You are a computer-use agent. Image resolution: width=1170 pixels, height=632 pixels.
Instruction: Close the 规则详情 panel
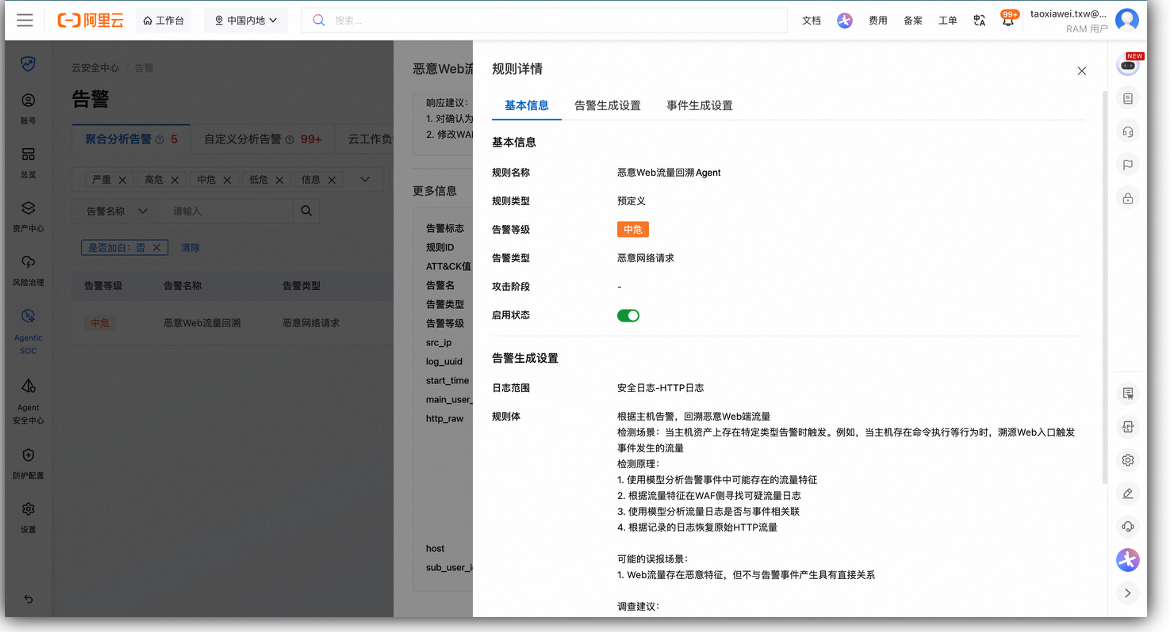pyautogui.click(x=1082, y=71)
